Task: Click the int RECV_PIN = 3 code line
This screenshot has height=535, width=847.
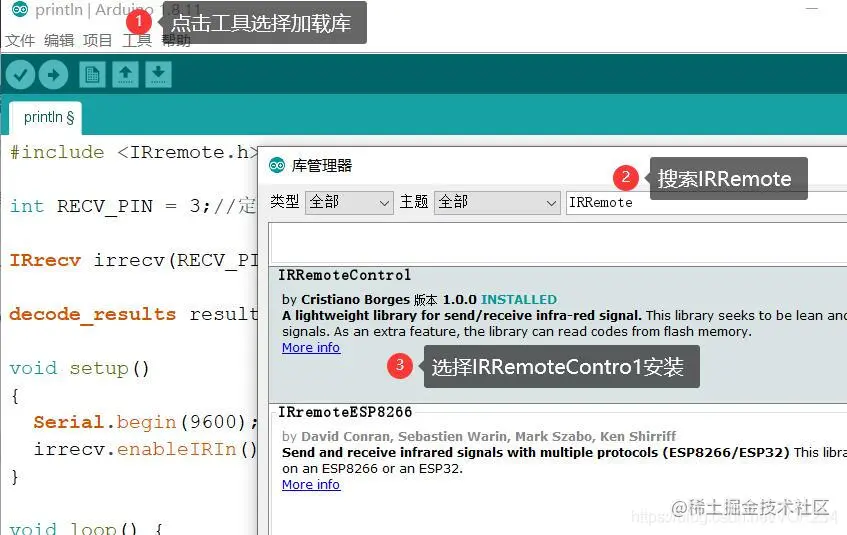Action: point(132,206)
